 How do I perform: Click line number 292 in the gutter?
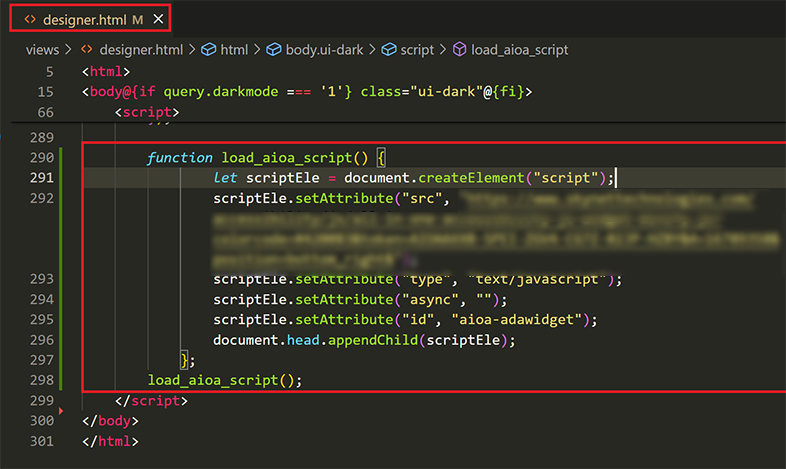tap(42, 198)
